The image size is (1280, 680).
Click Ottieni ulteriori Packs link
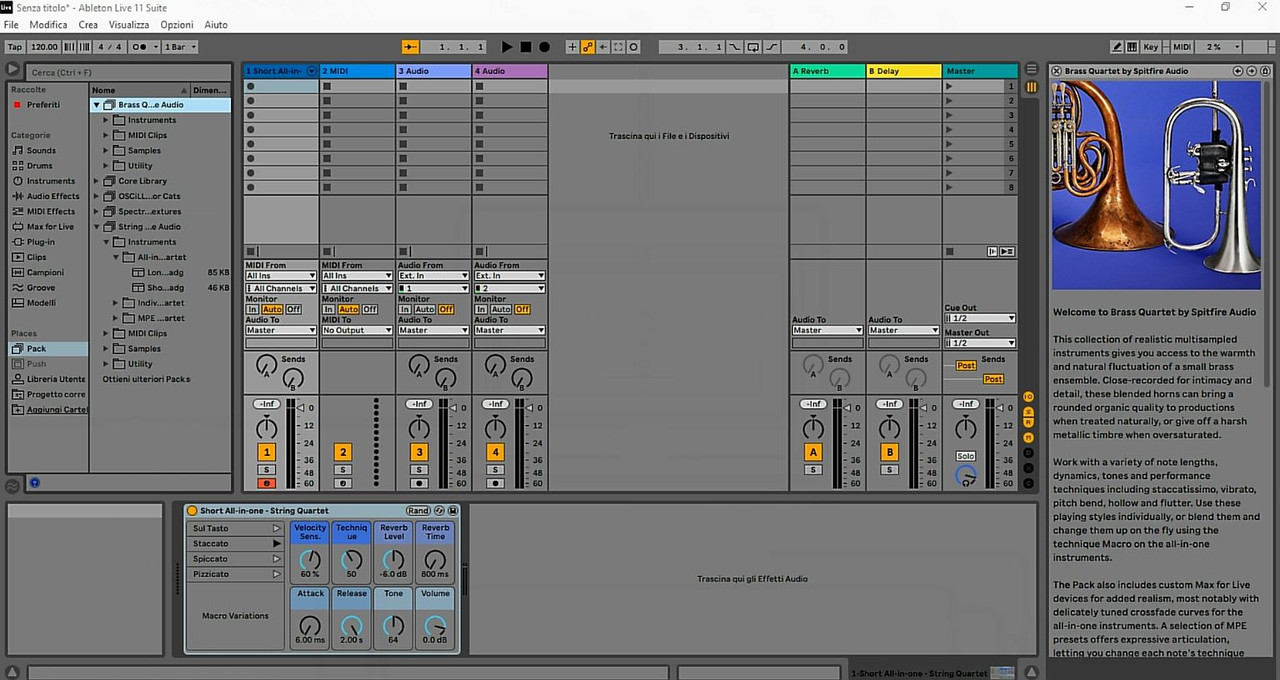(146, 379)
